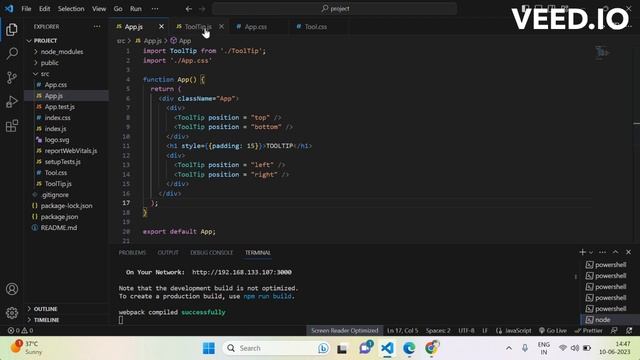This screenshot has width=640, height=360.
Task: Open Explorer more actions ellipsis
Action: 97,27
